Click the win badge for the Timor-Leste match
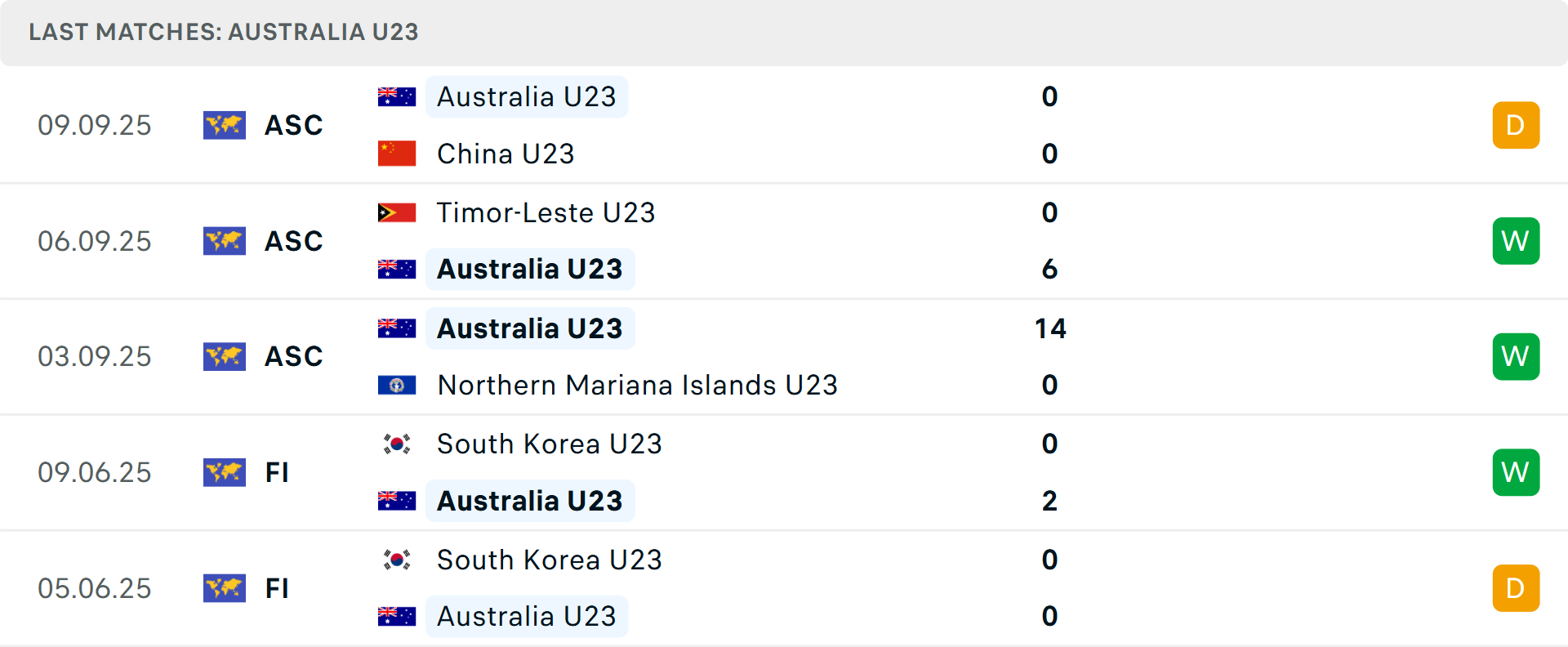Viewport: 1568px width, 647px height. coord(1516,241)
